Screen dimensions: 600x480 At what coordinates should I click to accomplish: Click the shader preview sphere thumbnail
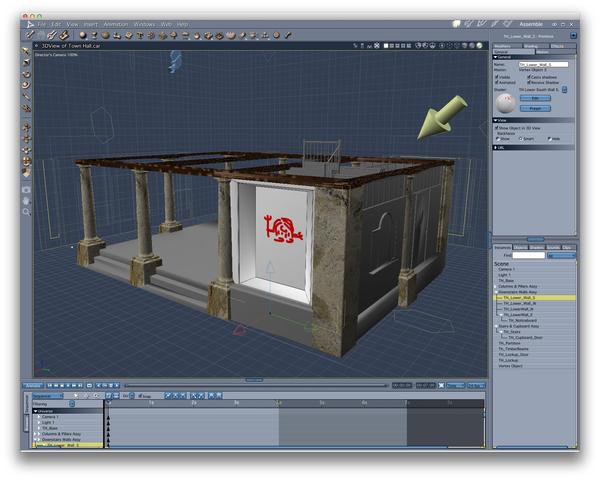(x=505, y=103)
